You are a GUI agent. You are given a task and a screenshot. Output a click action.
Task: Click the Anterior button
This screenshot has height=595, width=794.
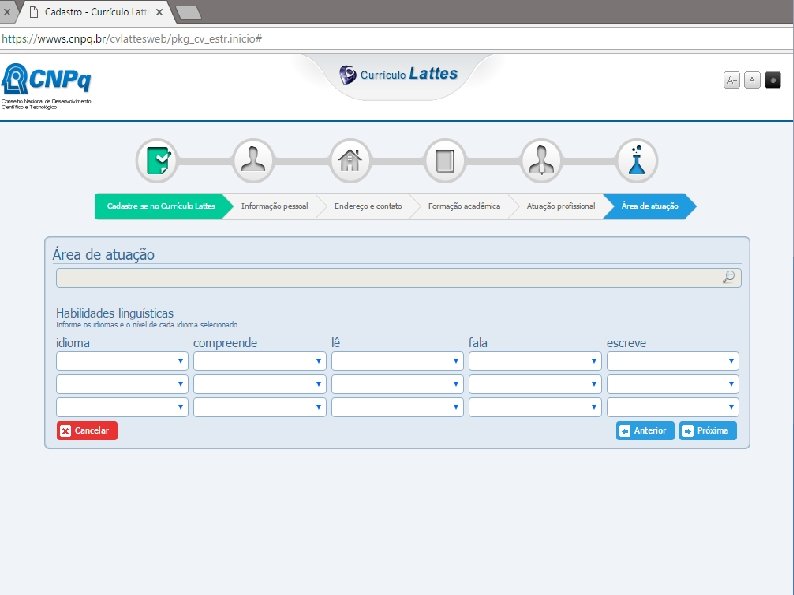pos(645,430)
